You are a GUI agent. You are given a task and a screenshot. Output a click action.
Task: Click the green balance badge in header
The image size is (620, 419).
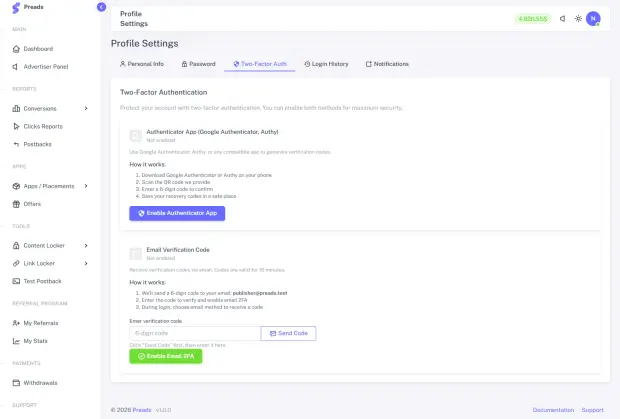point(533,19)
